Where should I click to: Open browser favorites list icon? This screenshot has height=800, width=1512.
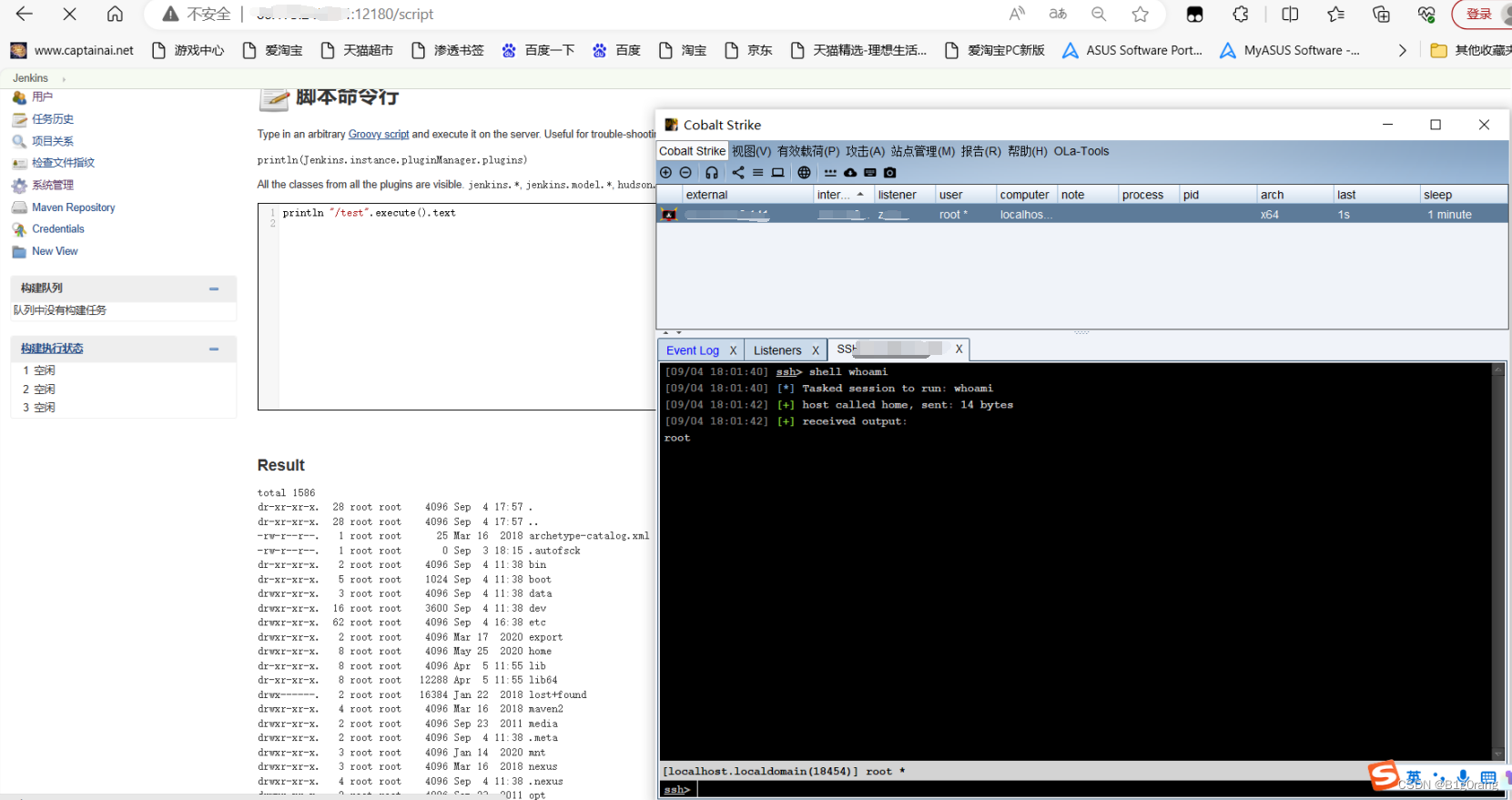[x=1335, y=14]
